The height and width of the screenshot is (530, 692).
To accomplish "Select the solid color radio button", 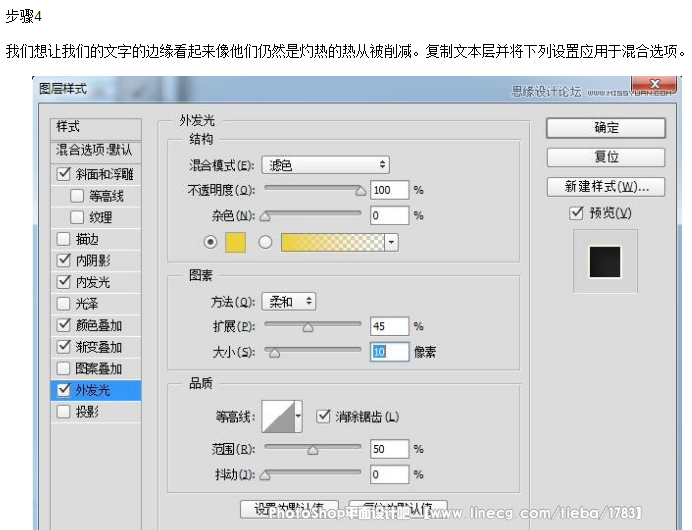I will 211,242.
